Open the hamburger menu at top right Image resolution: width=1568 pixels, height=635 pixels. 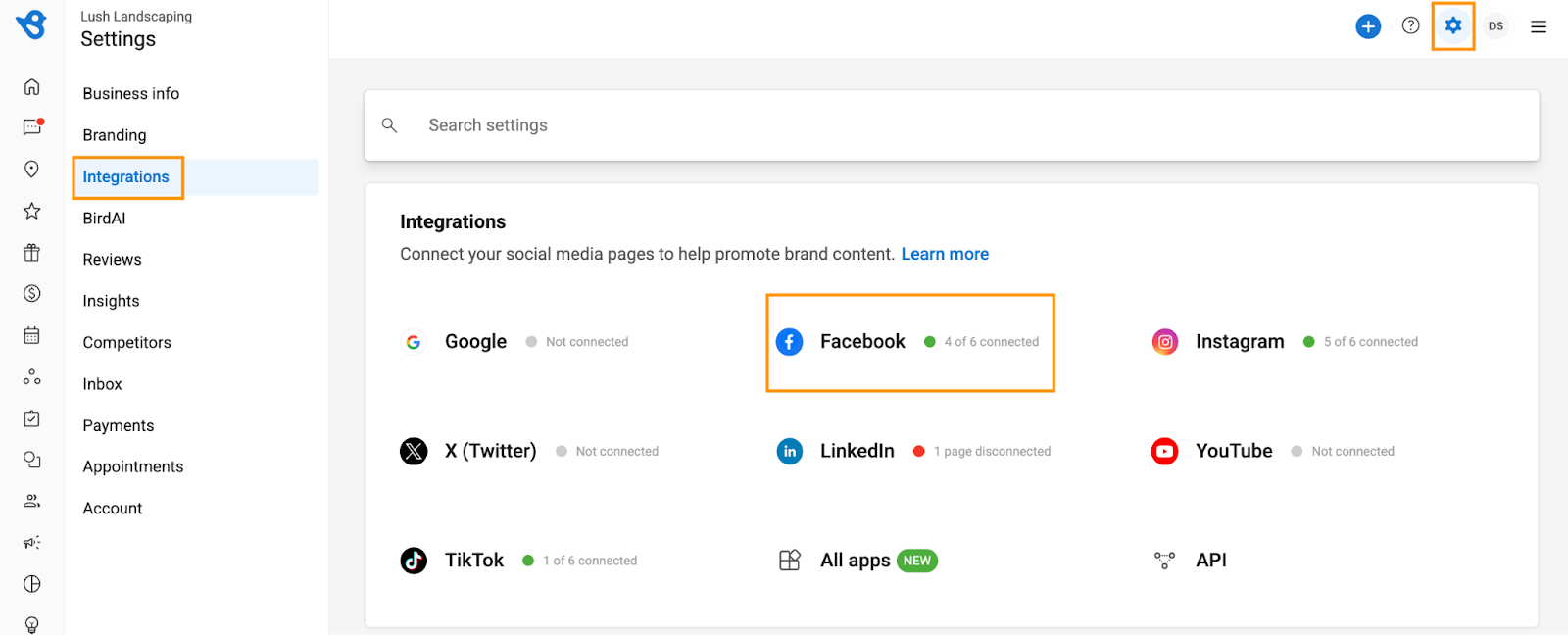[1539, 27]
